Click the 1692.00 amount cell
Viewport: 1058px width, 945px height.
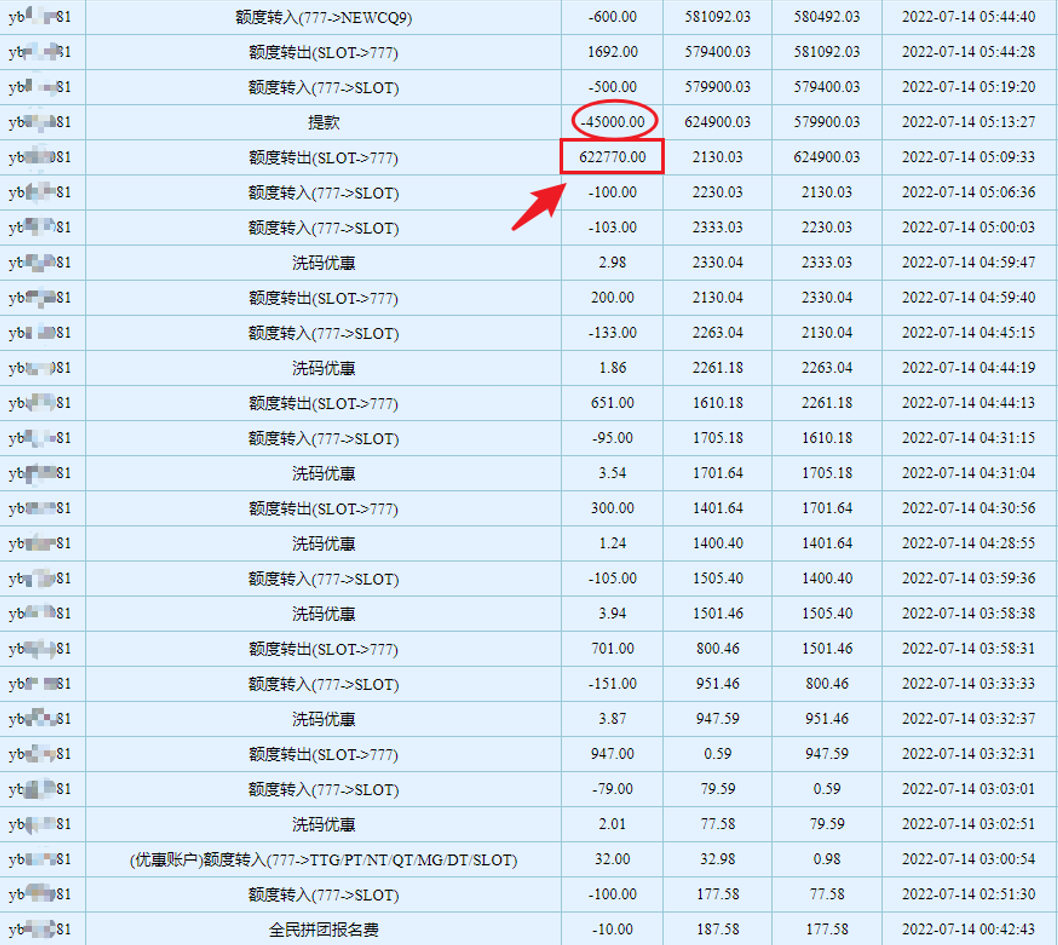[612, 52]
